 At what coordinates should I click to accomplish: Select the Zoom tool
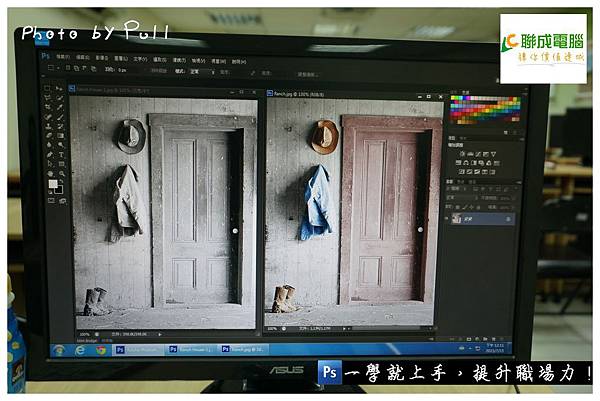click(62, 173)
